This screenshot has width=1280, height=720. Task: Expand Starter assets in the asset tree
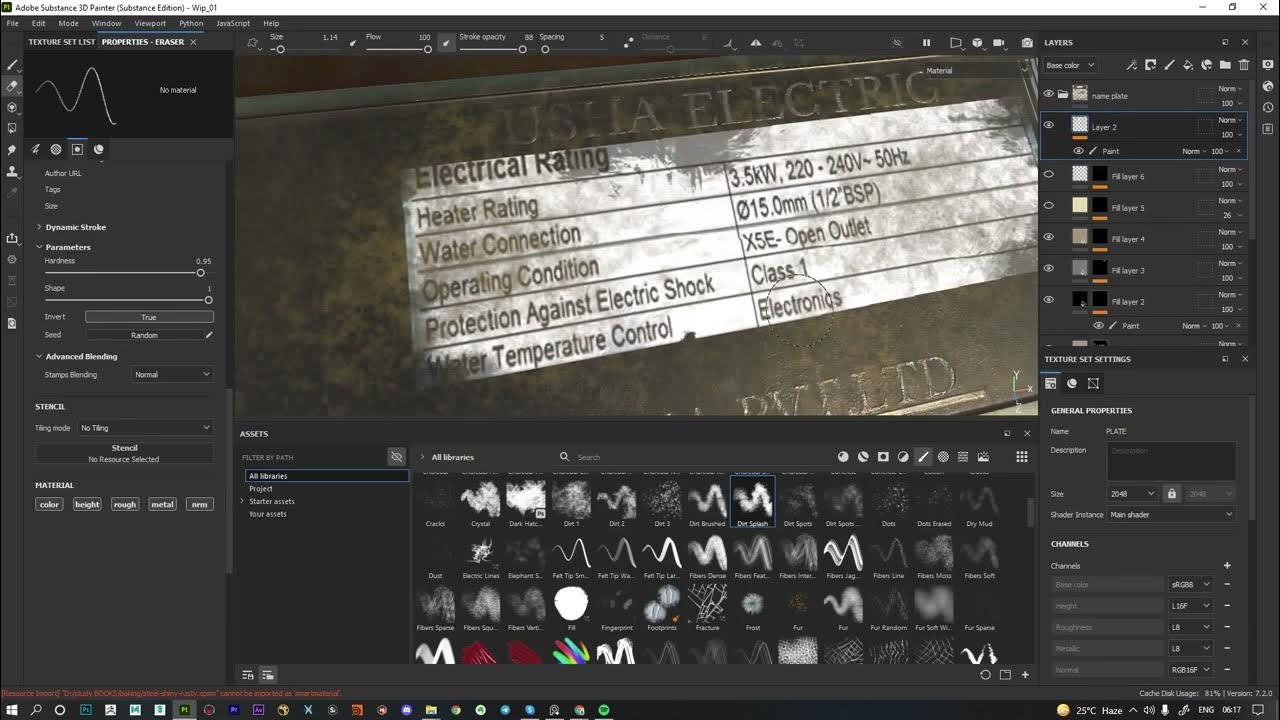pyautogui.click(x=242, y=501)
